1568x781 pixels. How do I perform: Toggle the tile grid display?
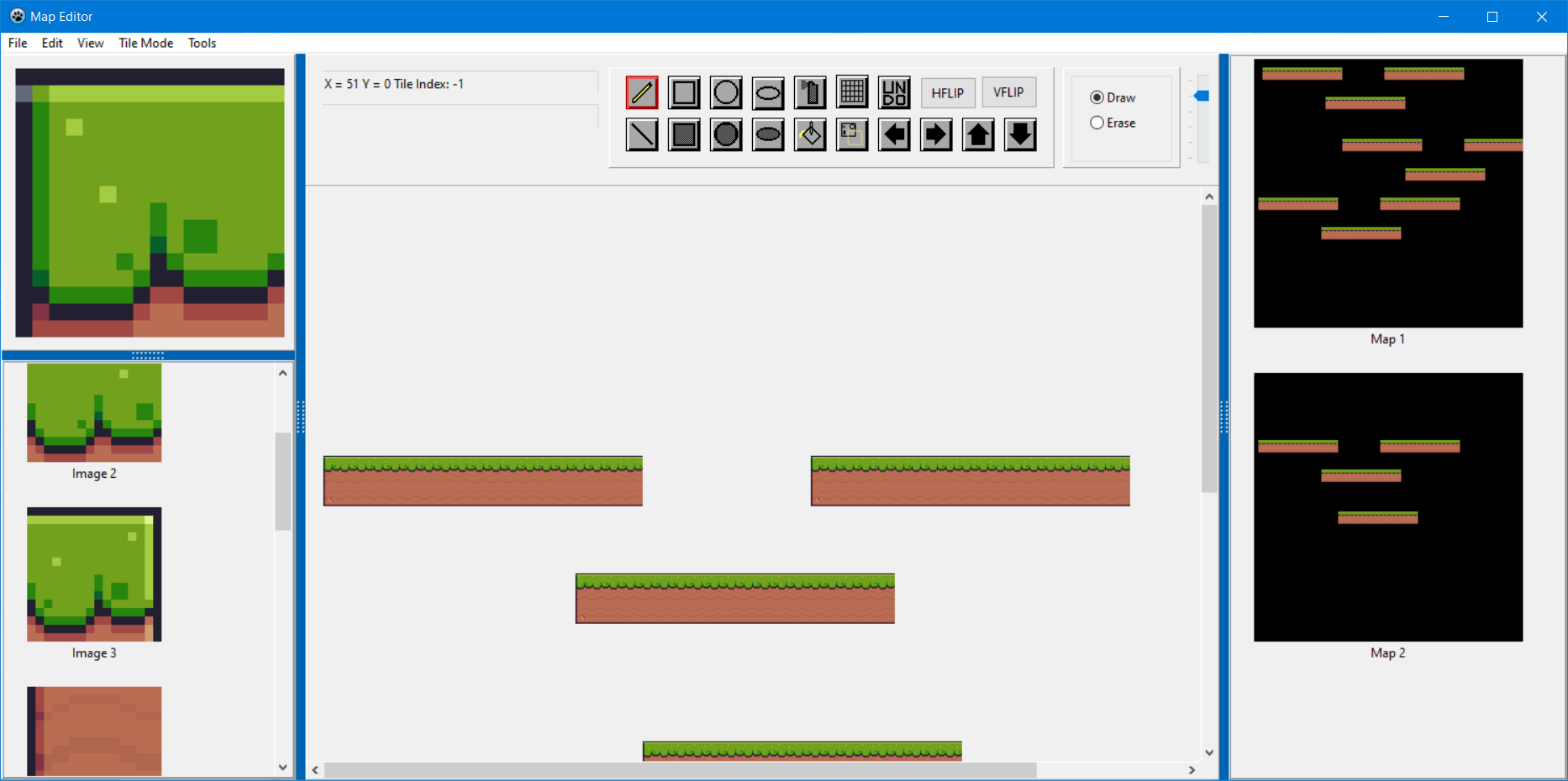click(x=852, y=92)
